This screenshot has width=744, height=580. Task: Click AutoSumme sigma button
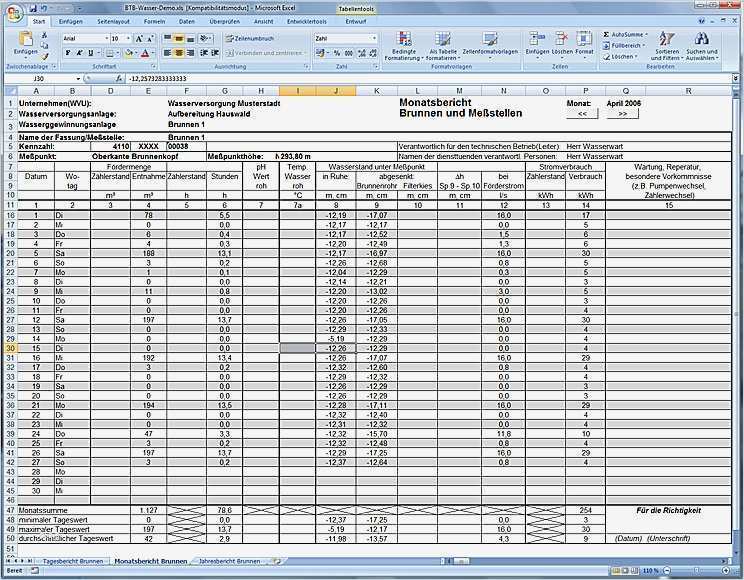click(625, 35)
